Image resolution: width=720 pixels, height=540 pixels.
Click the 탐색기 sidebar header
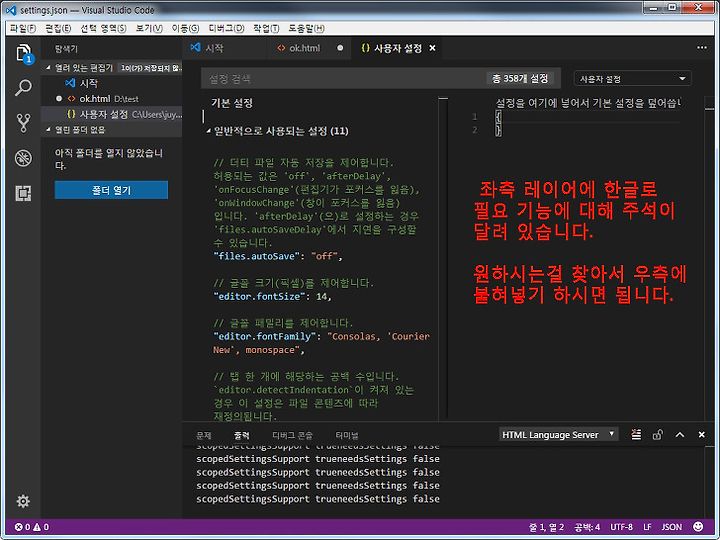[x=67, y=49]
